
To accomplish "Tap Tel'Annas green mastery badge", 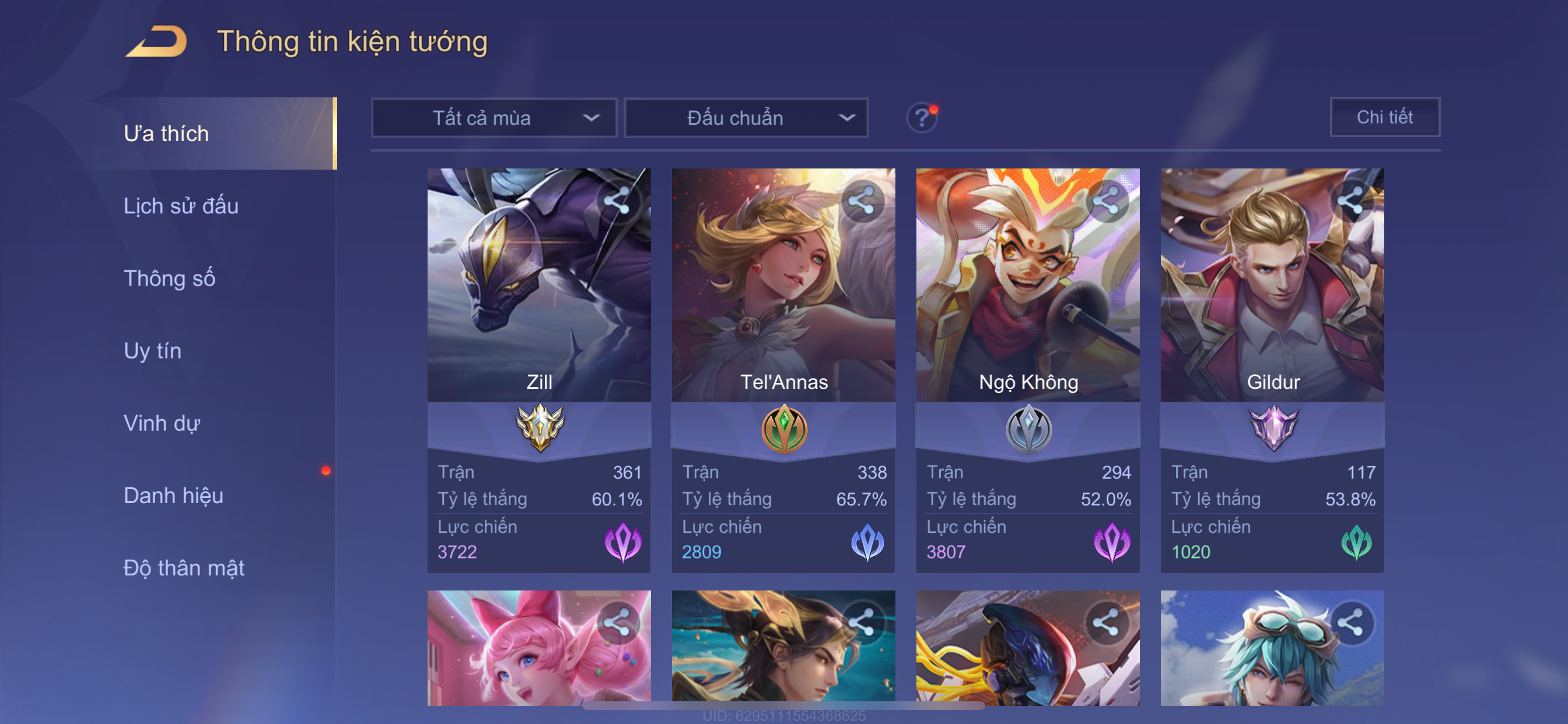I will click(x=784, y=429).
